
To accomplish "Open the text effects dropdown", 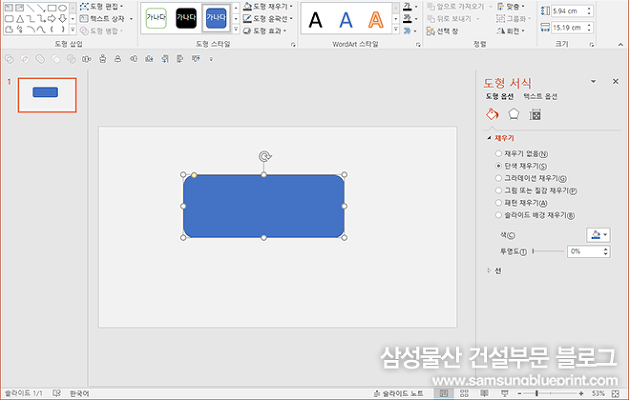I will (x=410, y=31).
